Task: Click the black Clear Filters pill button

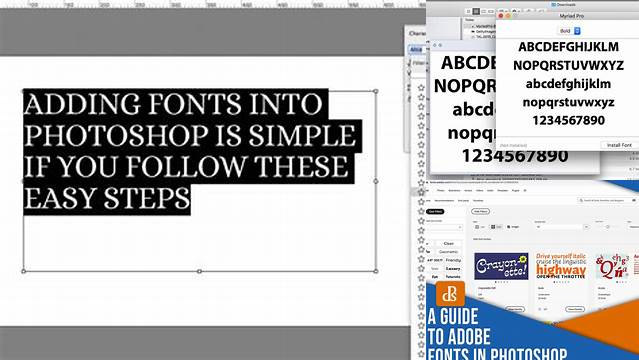Action: tap(435, 212)
